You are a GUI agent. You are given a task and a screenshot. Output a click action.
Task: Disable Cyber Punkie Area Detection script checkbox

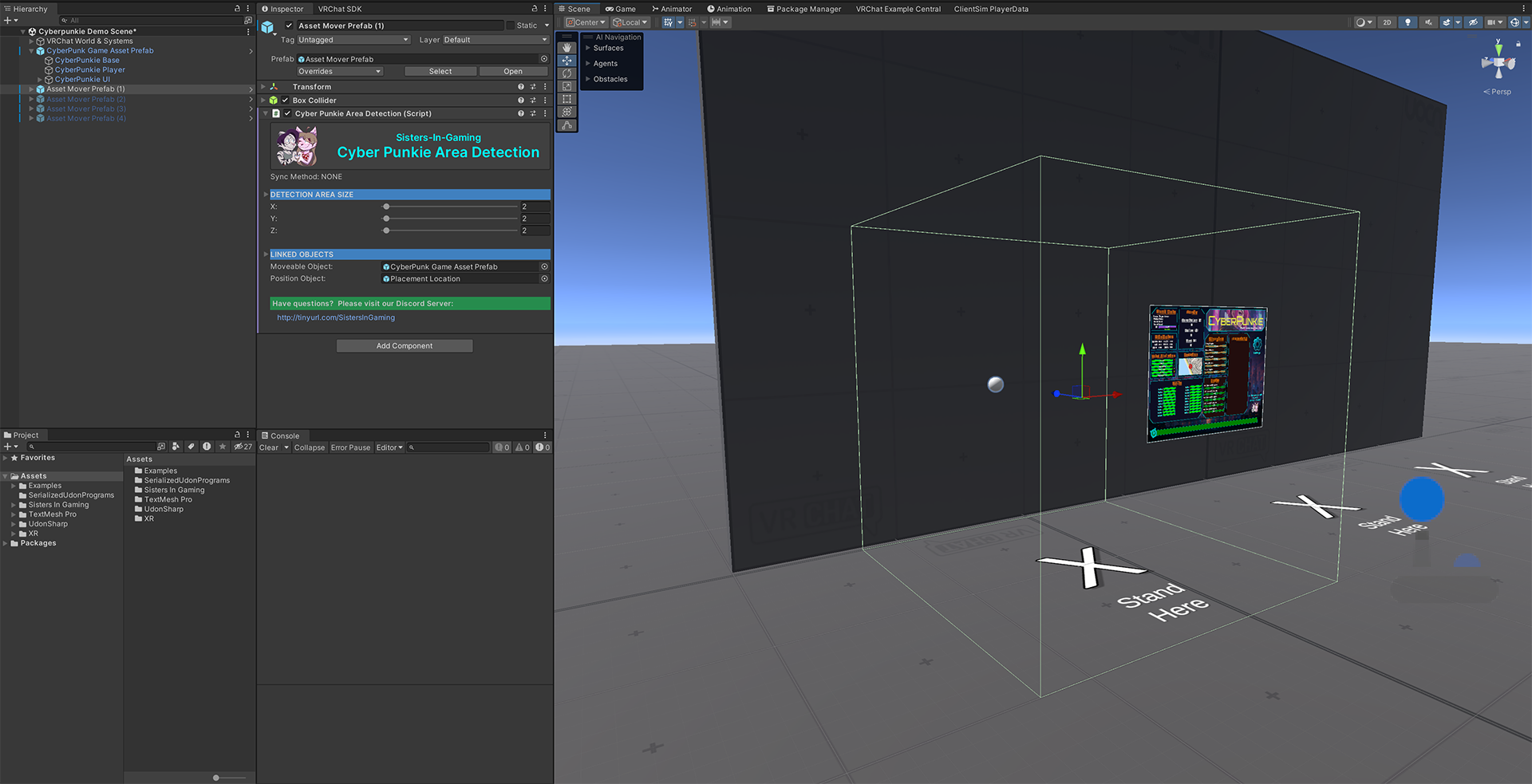pyautogui.click(x=288, y=113)
